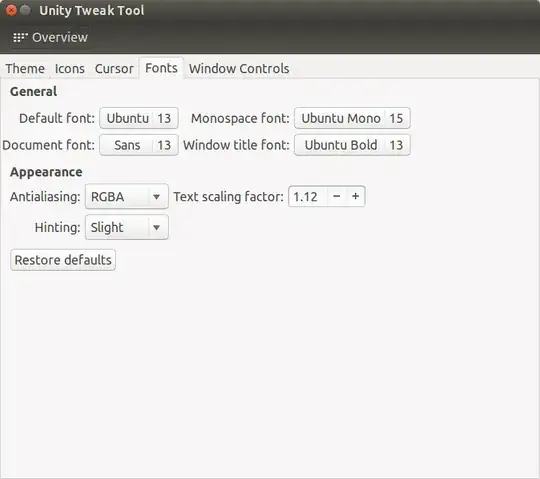The height and width of the screenshot is (479, 540).
Task: Open the Overview grid icon
Action: point(20,37)
